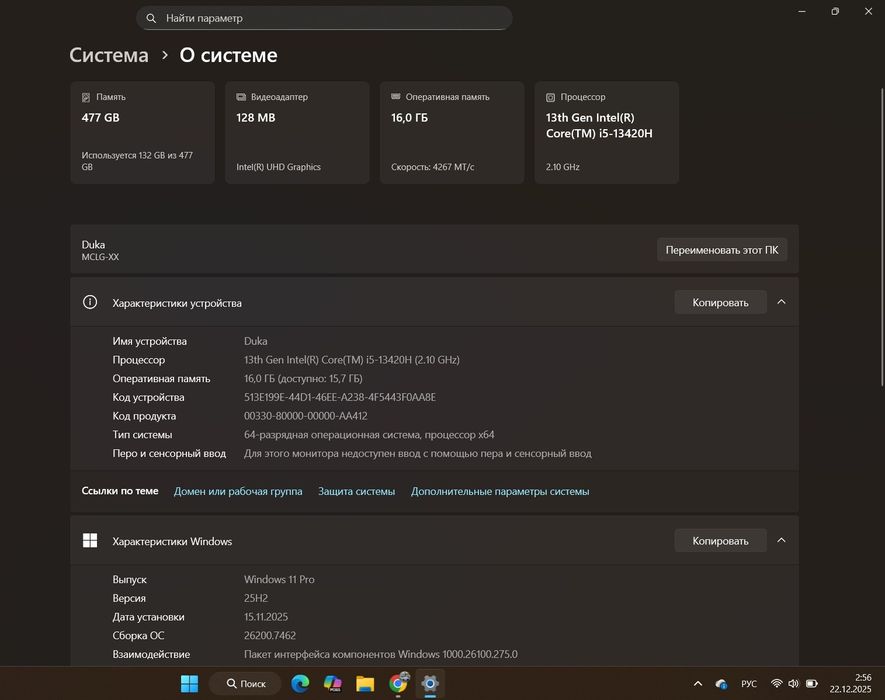The width and height of the screenshot is (885, 700).
Task: Collapse the device specifications section
Action: point(781,302)
